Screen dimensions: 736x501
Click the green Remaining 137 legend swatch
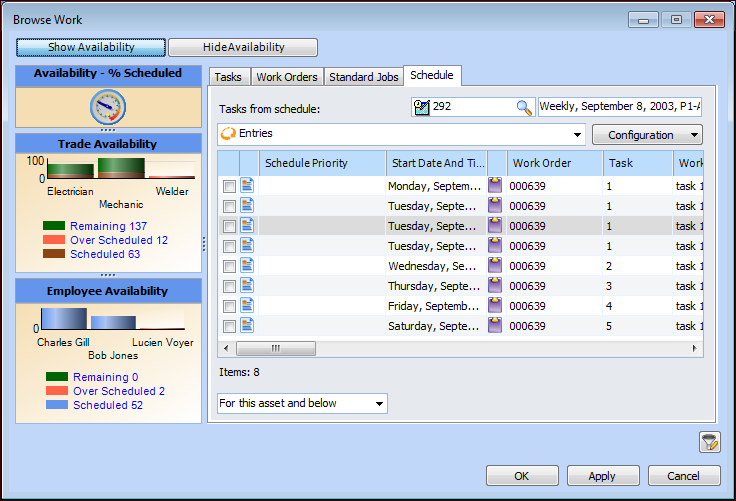tap(54, 226)
